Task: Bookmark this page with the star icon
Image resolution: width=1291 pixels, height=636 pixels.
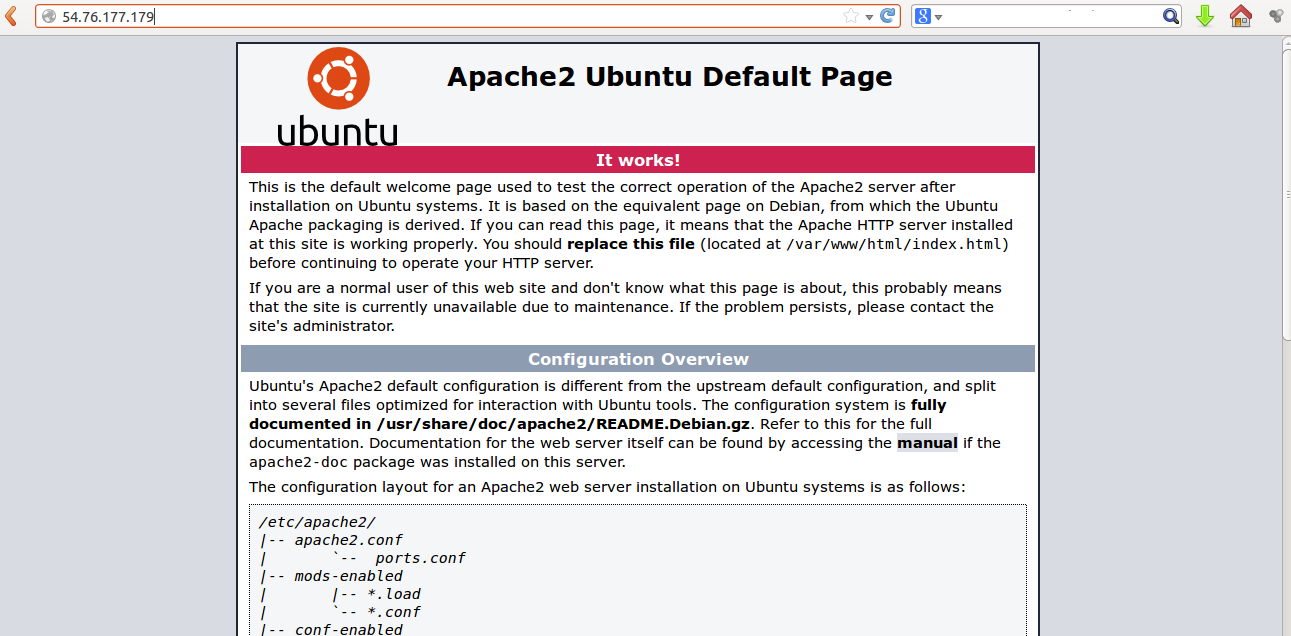Action: (x=850, y=16)
